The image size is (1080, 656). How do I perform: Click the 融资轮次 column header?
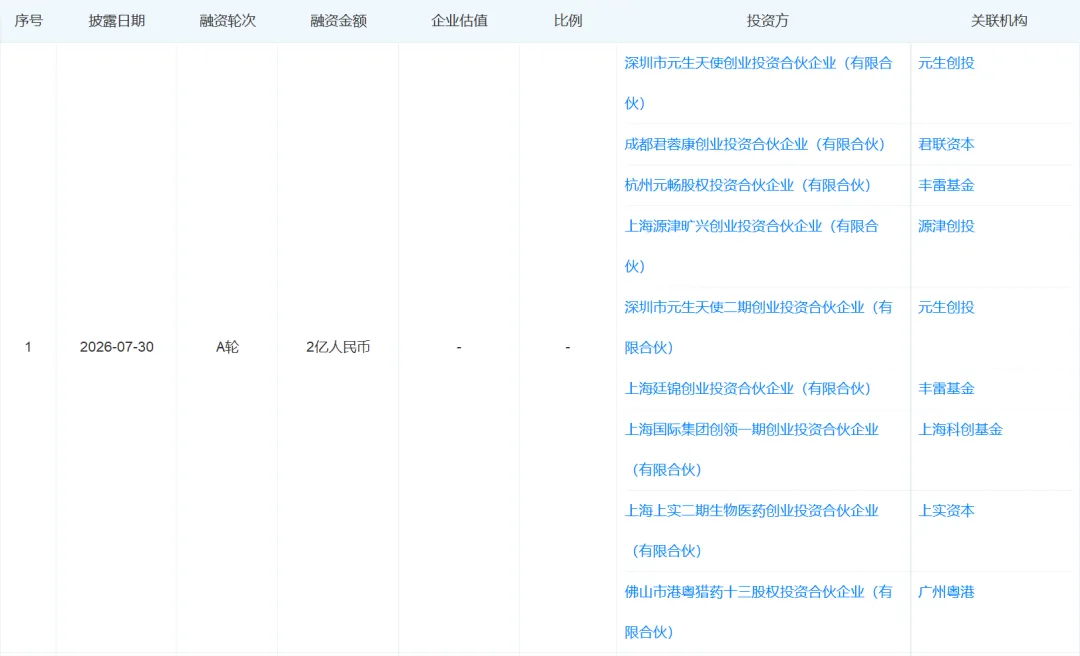pos(227,21)
